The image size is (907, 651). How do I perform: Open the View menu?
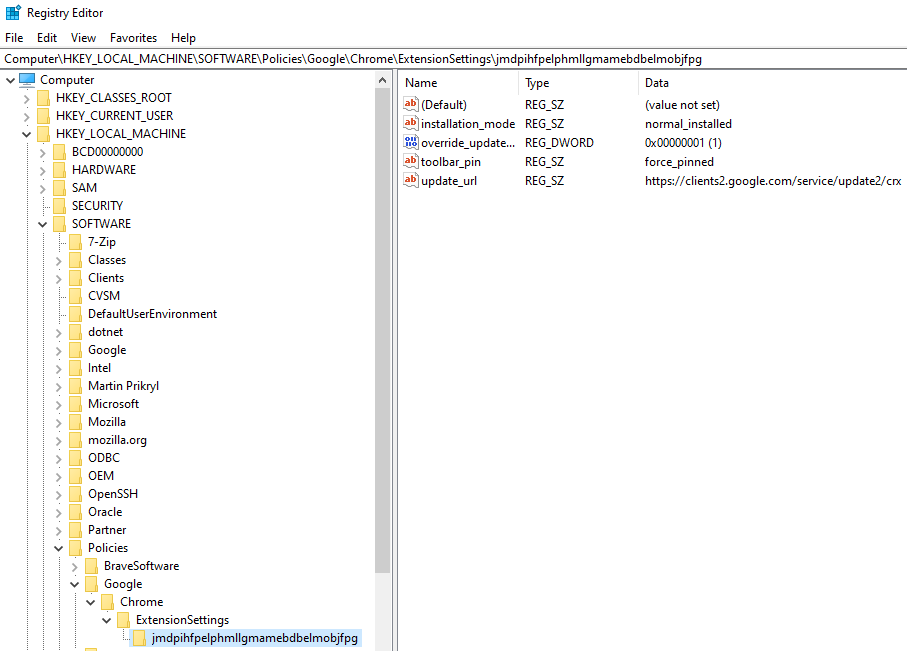(83, 38)
